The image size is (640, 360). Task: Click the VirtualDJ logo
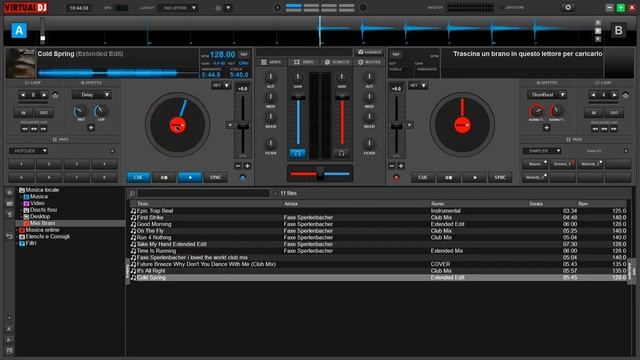[x=26, y=8]
